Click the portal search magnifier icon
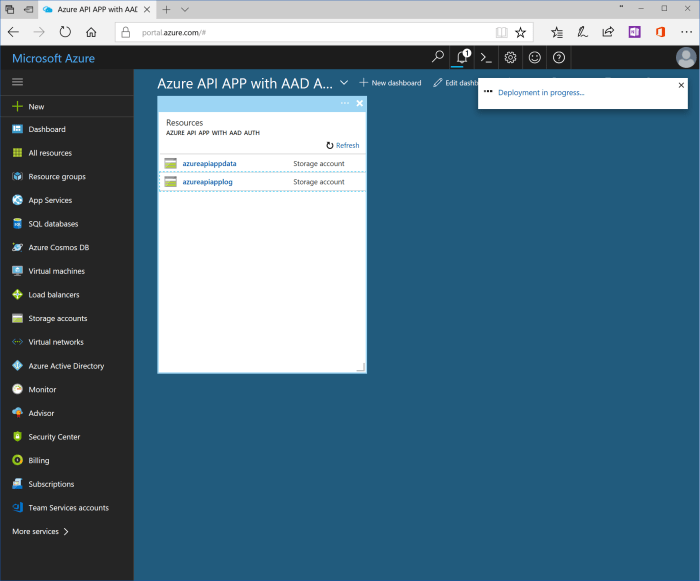This screenshot has height=581, width=700. pos(438,57)
